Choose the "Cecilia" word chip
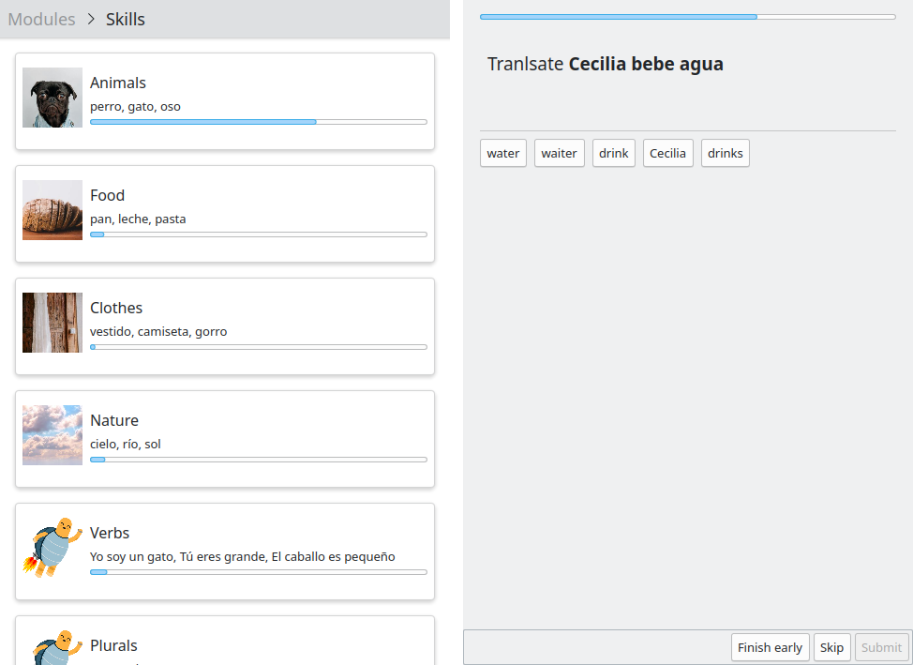 [x=667, y=153]
